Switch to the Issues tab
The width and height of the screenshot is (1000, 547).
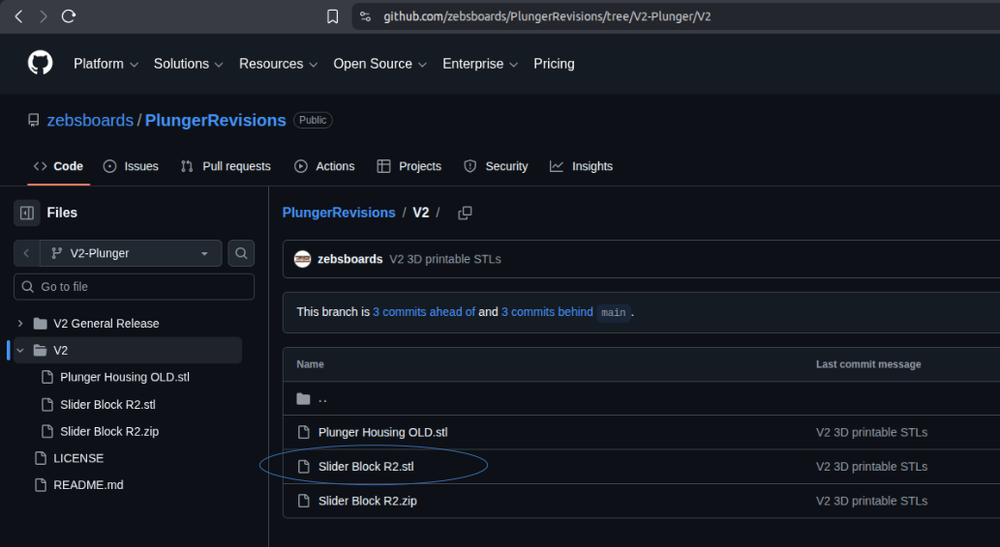[x=131, y=166]
